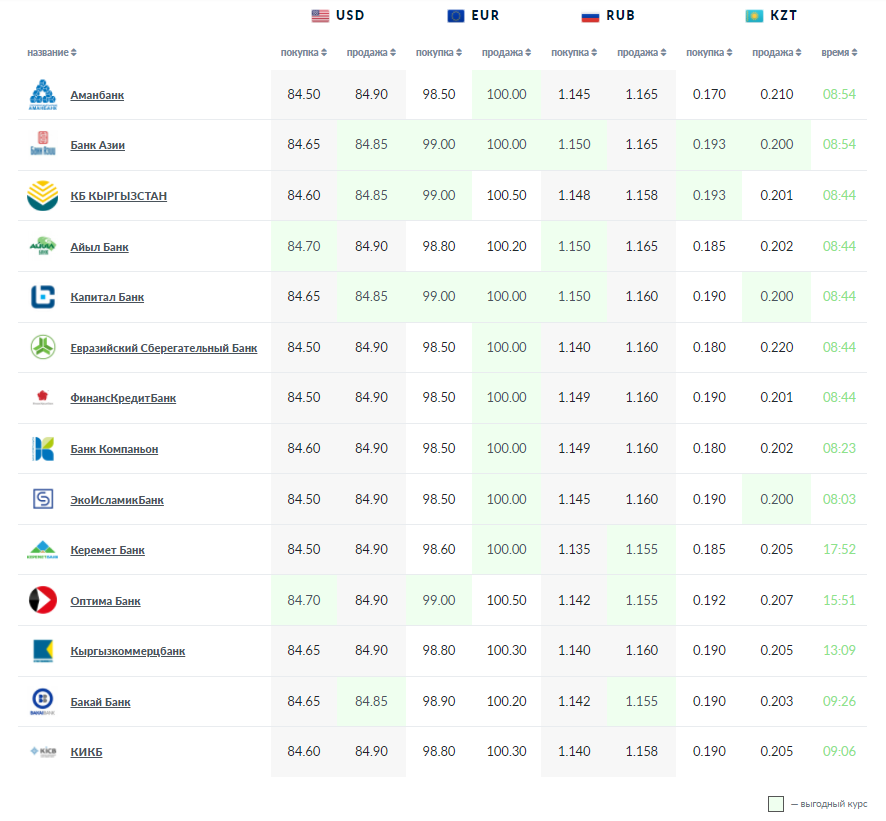Viewport: 886px width, 821px height.
Task: Sort by USD покупка column
Action: [303, 52]
